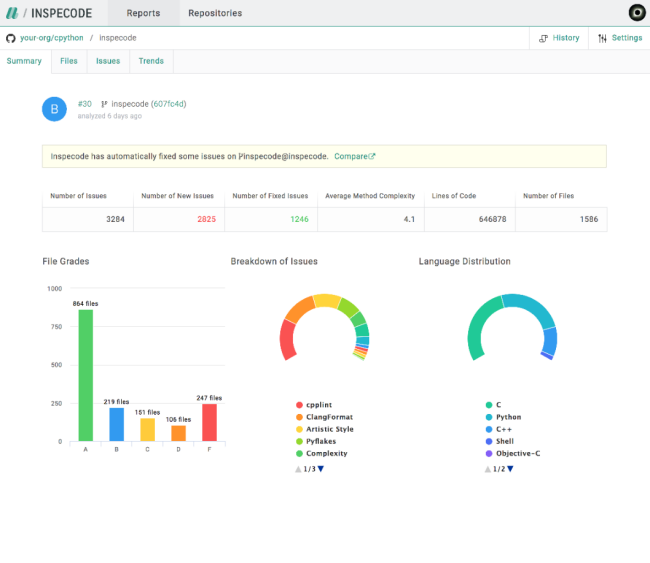Open the Repositories menu item

(x=215, y=13)
